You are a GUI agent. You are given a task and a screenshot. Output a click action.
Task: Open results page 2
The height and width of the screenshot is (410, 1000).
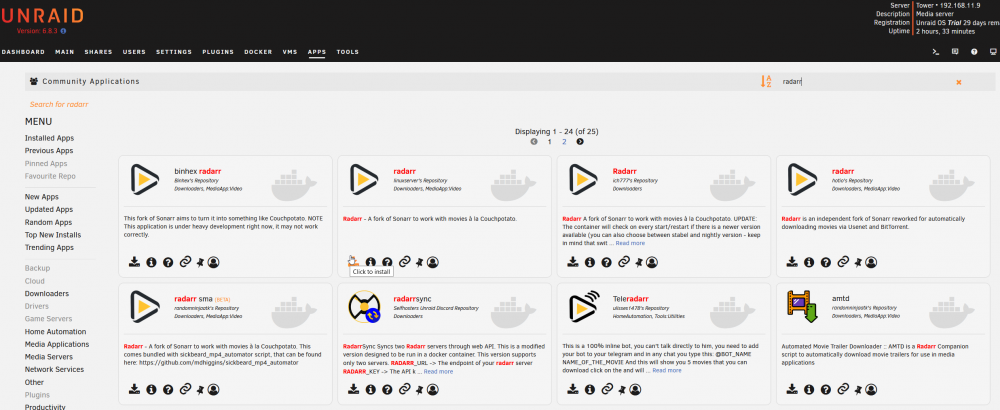[564, 142]
